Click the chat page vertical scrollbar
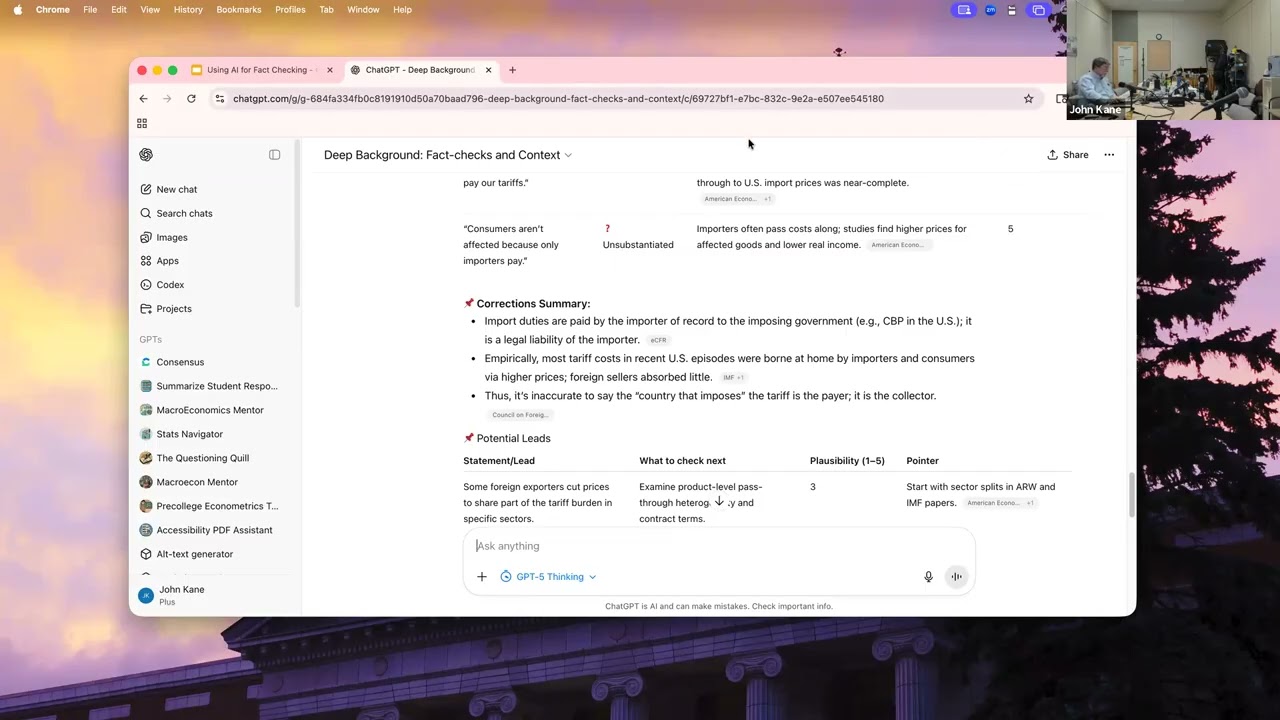1280x720 pixels. click(x=1132, y=494)
